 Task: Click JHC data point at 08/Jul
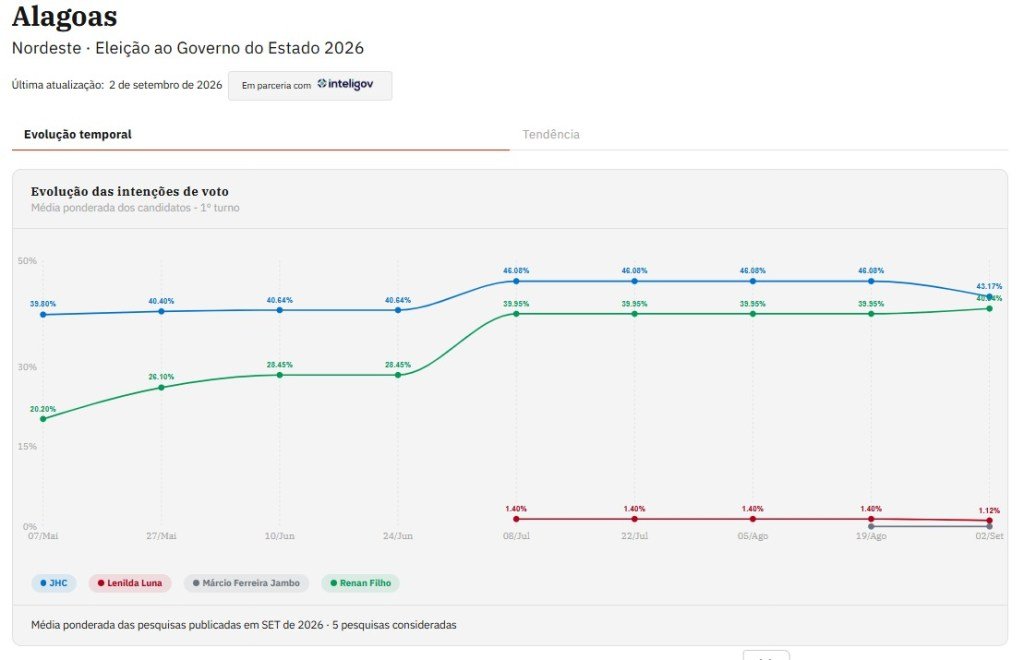coord(516,281)
